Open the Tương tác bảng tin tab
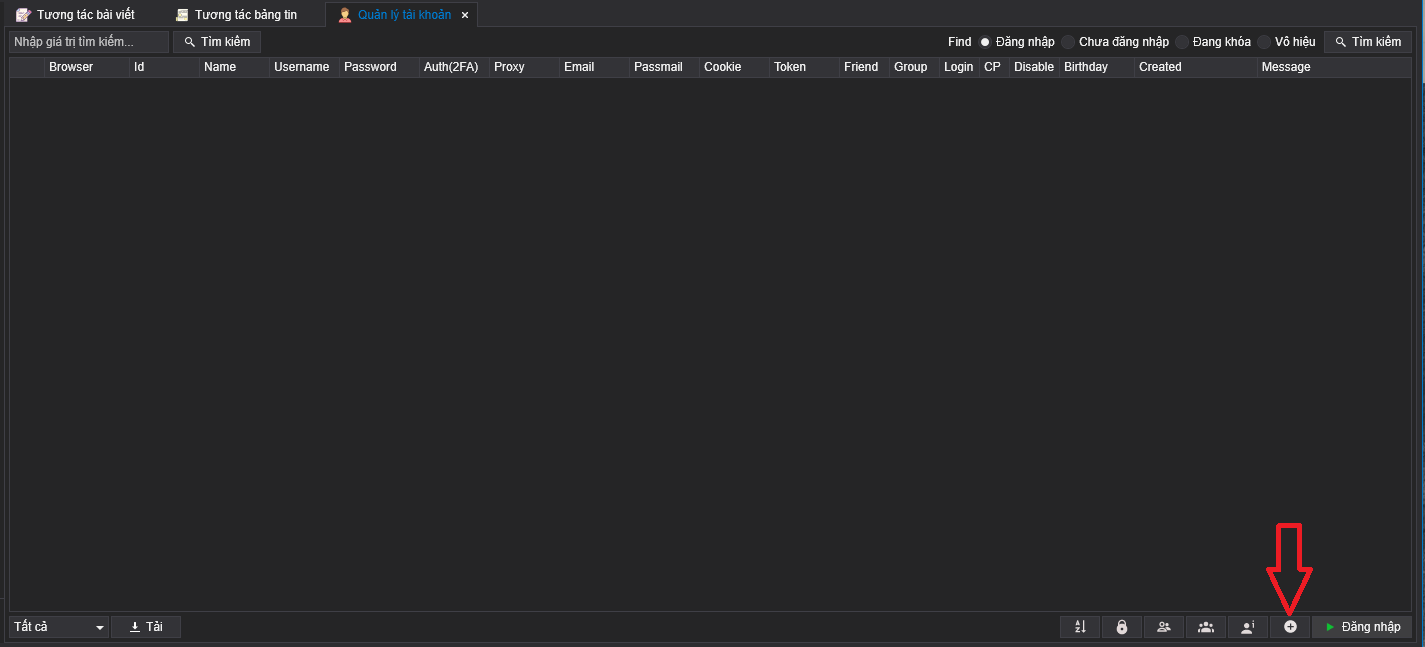 tap(236, 15)
